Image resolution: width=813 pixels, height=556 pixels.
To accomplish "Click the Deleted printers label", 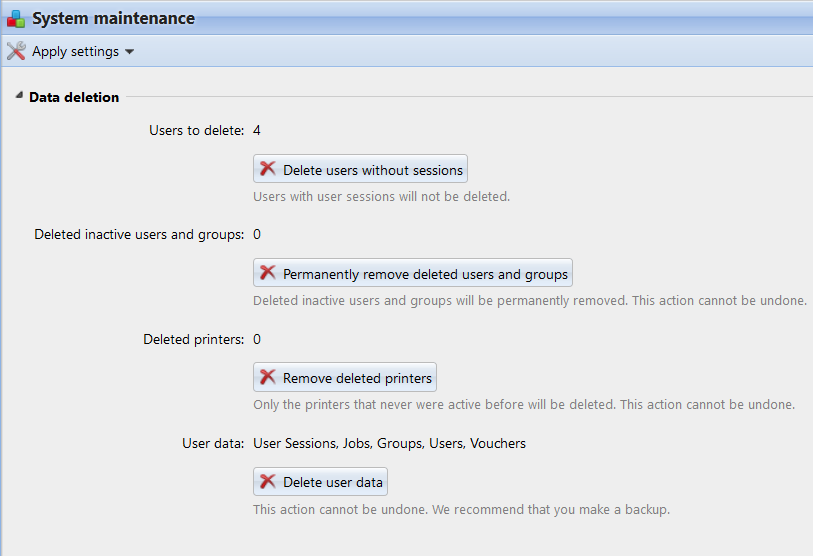I will pyautogui.click(x=193, y=339).
